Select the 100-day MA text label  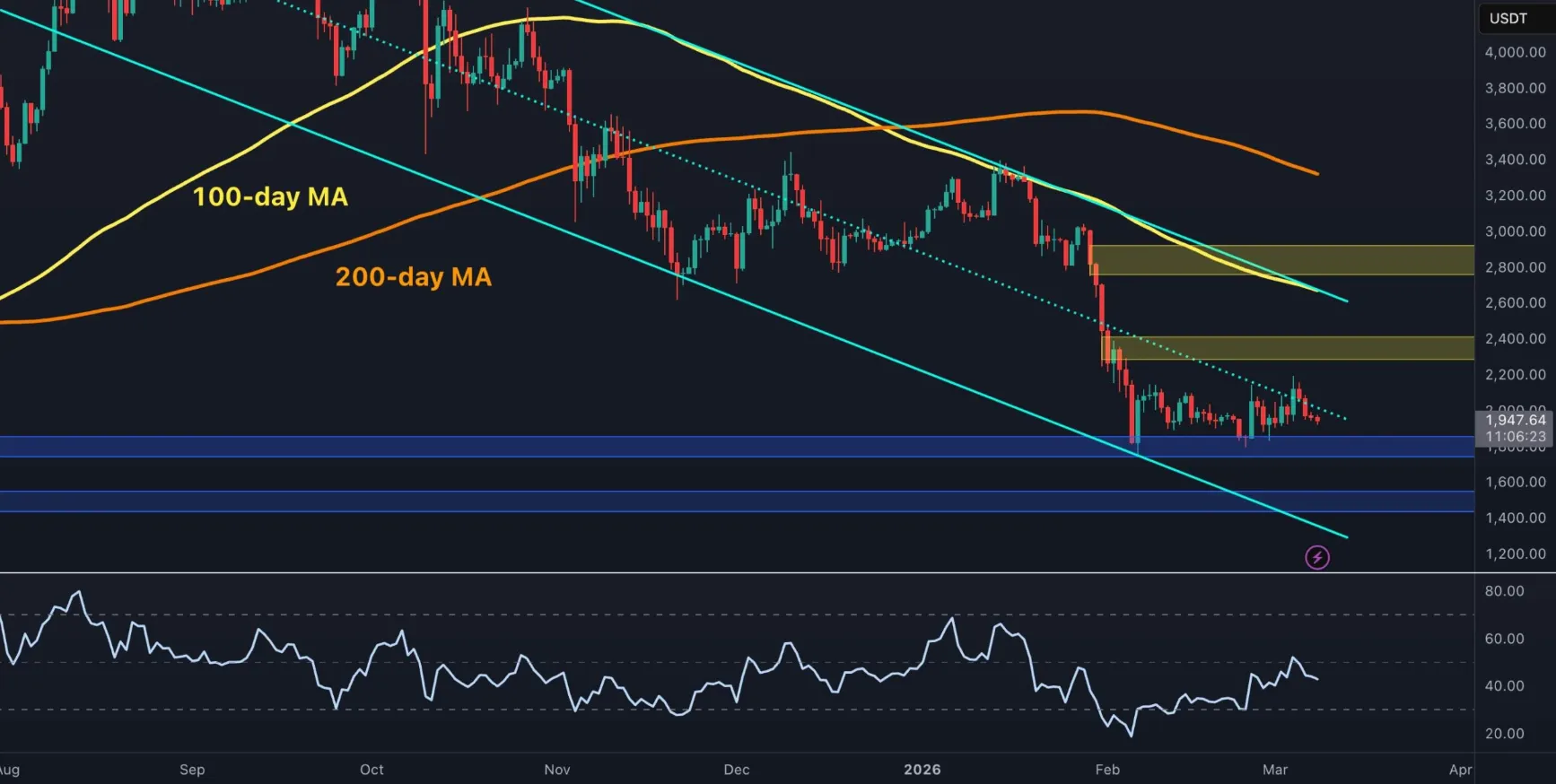point(270,197)
